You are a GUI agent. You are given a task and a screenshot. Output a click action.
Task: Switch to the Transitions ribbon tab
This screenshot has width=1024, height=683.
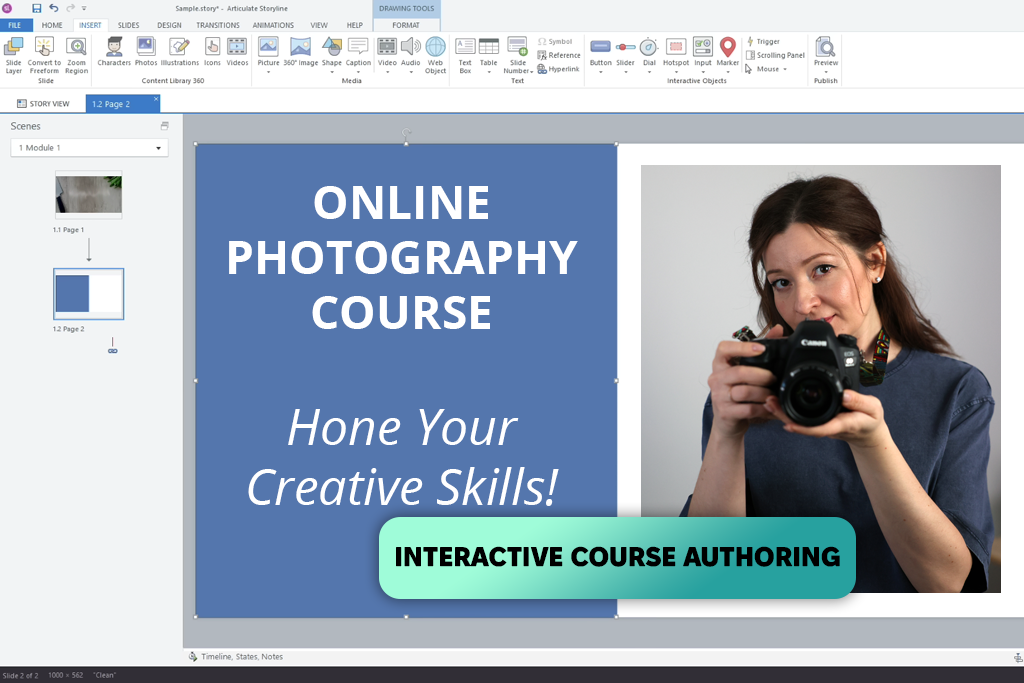(x=217, y=25)
